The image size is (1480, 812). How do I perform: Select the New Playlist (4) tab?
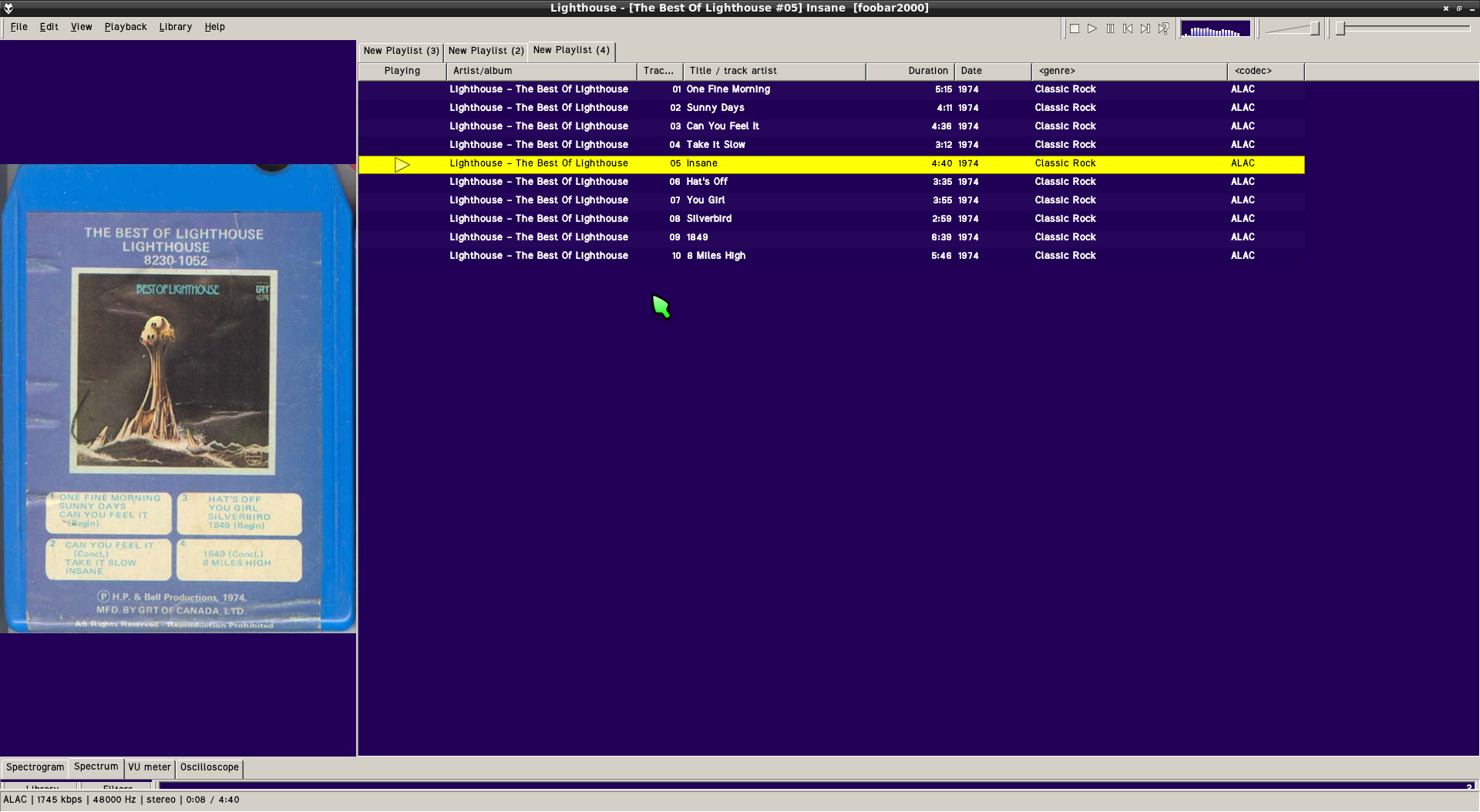pyautogui.click(x=571, y=50)
